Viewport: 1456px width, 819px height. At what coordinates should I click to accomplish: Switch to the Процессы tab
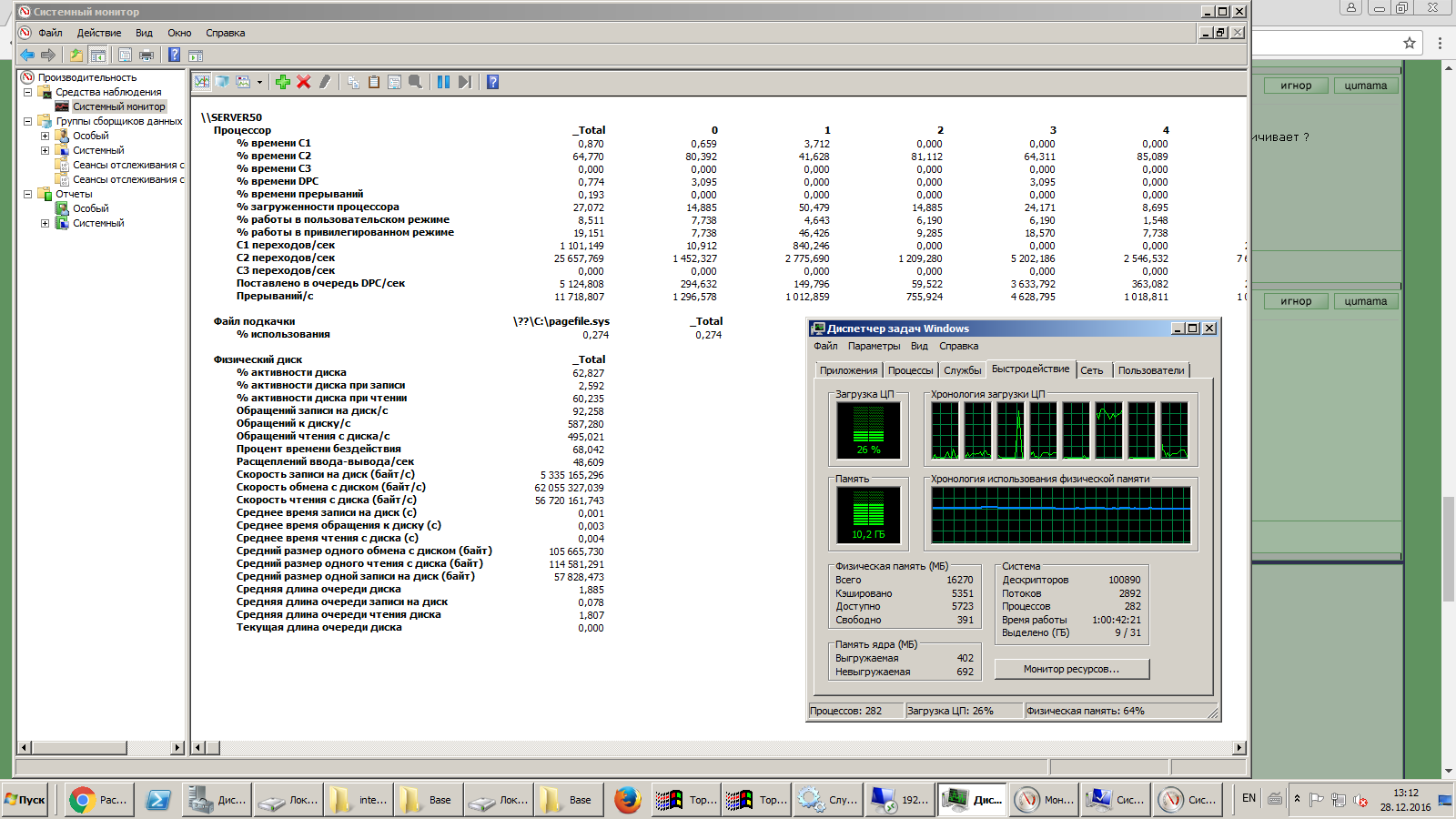tap(911, 370)
